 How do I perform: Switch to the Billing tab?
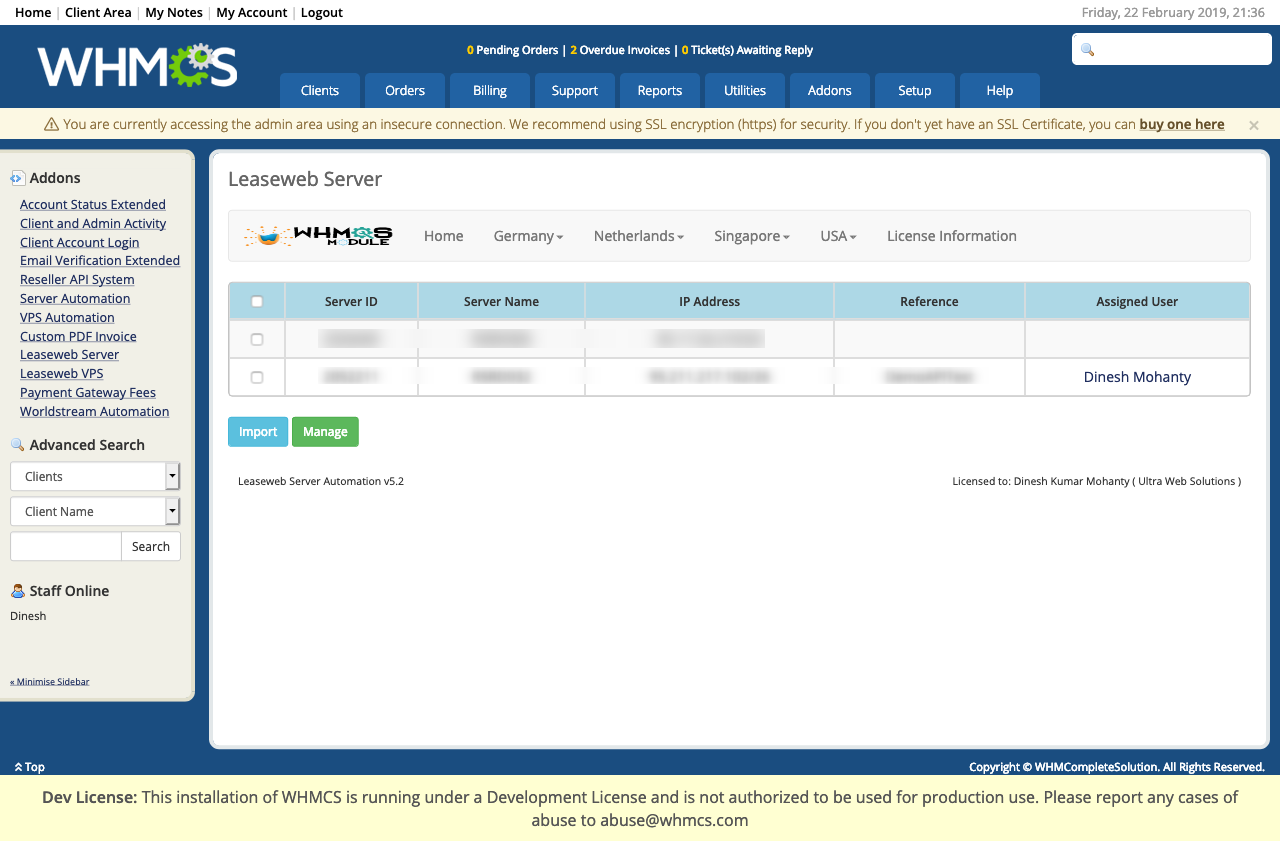coord(489,90)
